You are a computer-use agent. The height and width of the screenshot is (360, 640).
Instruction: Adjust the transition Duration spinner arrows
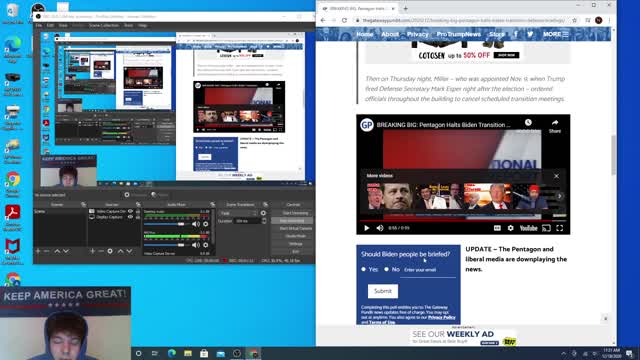click(264, 221)
